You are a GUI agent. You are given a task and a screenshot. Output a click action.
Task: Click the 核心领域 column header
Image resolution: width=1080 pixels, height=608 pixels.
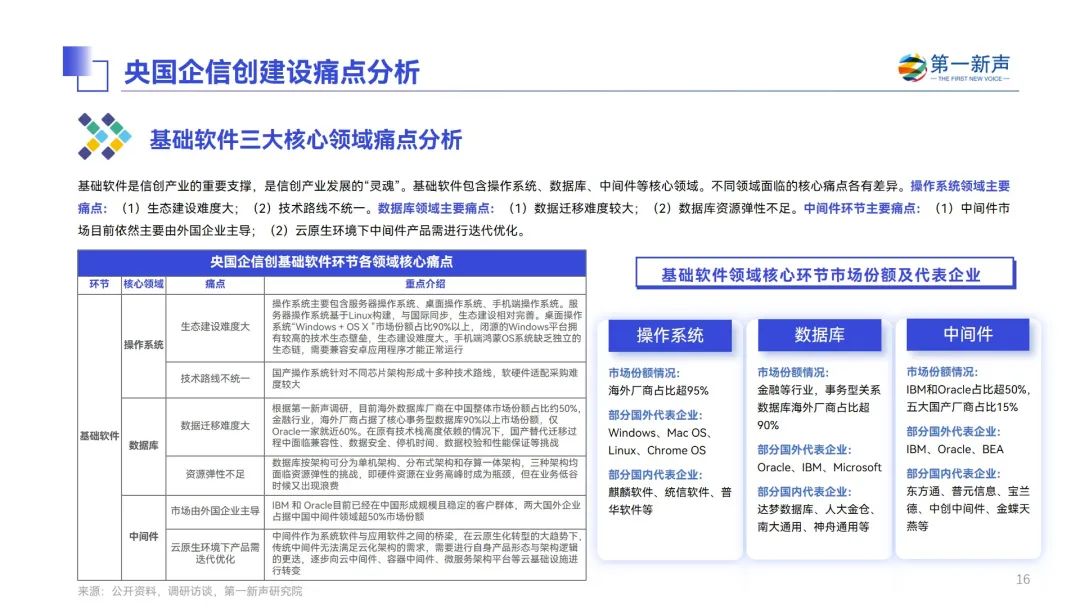point(143,284)
